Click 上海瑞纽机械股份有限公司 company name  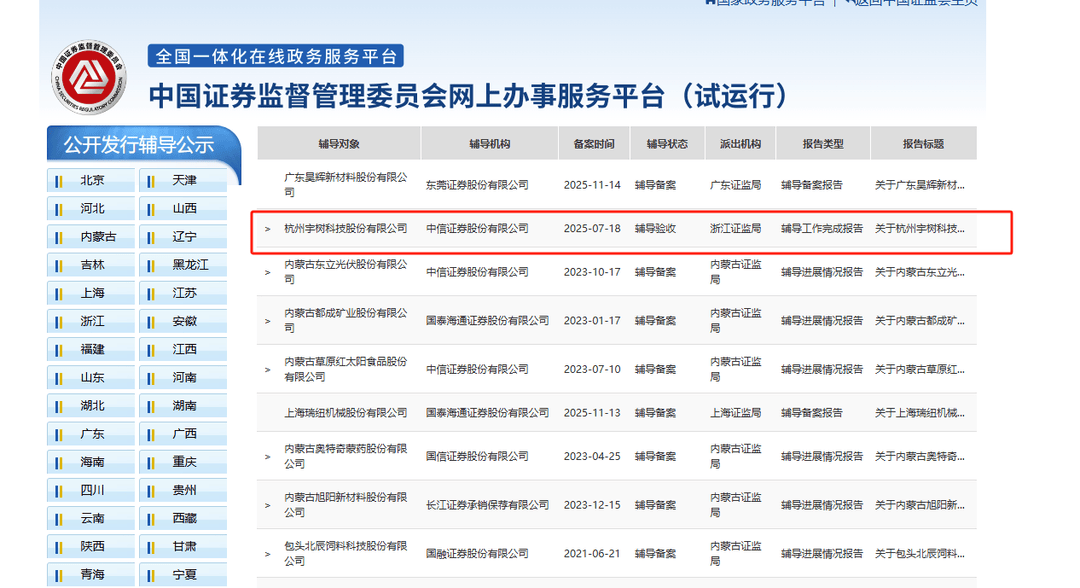[x=346, y=413]
